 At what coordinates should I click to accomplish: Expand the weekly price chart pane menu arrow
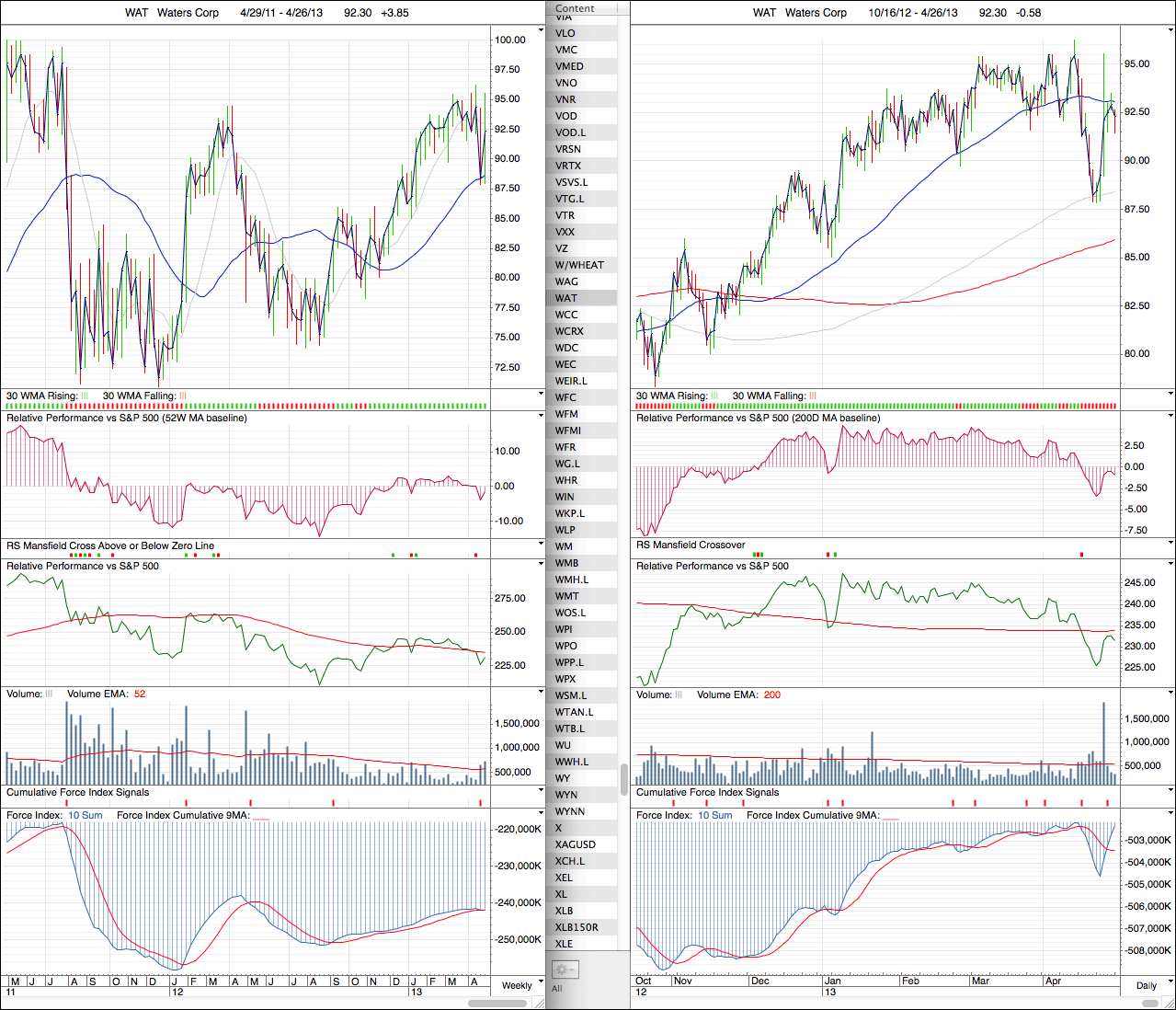tap(541, 30)
